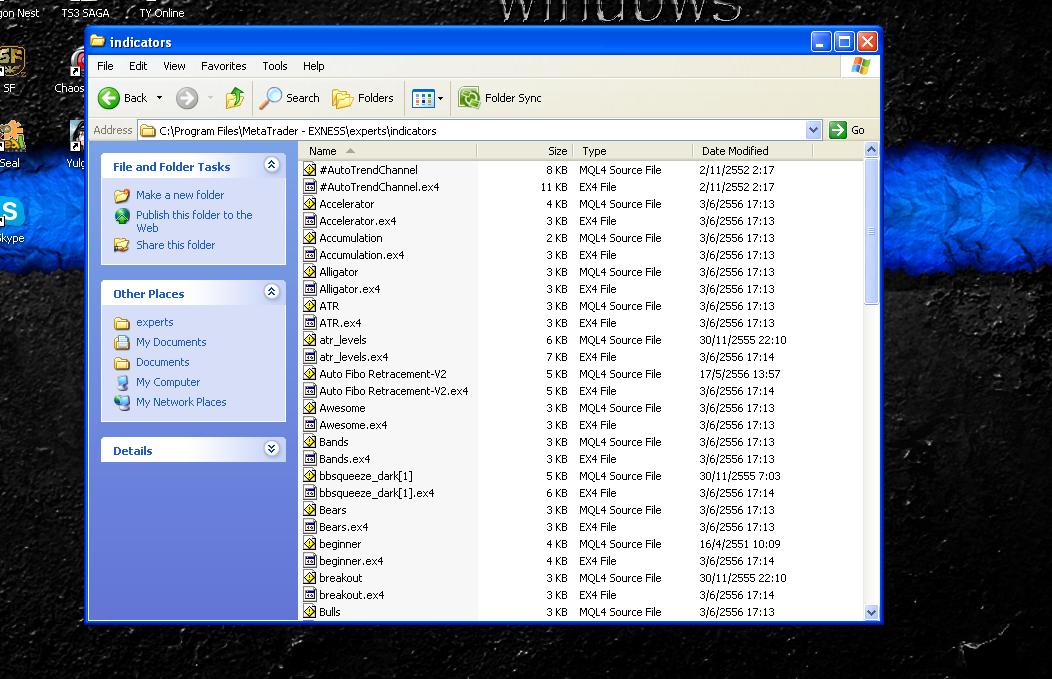The width and height of the screenshot is (1052, 679).
Task: Click scrollbar up arrow in file list
Action: point(871,150)
